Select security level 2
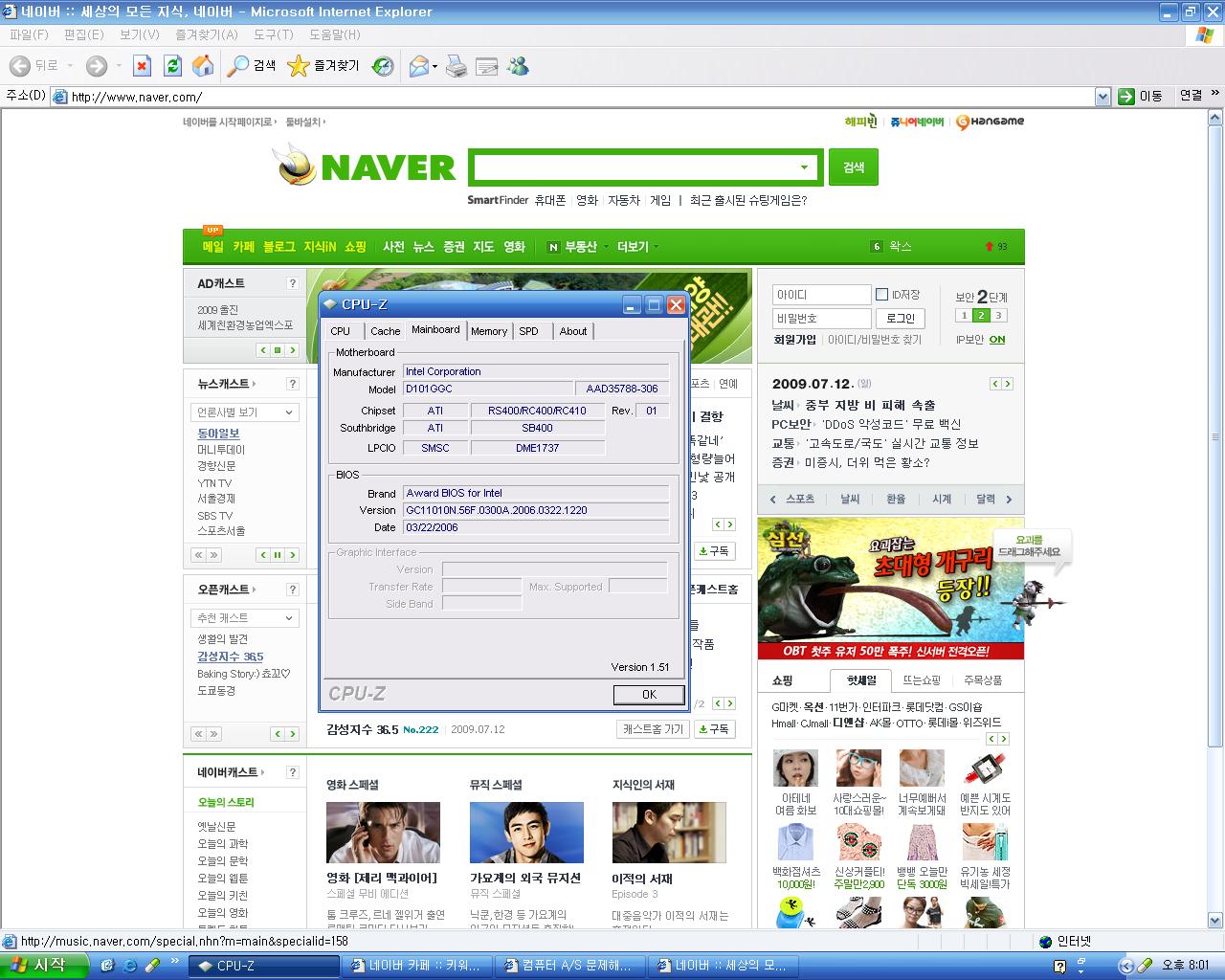 [981, 316]
